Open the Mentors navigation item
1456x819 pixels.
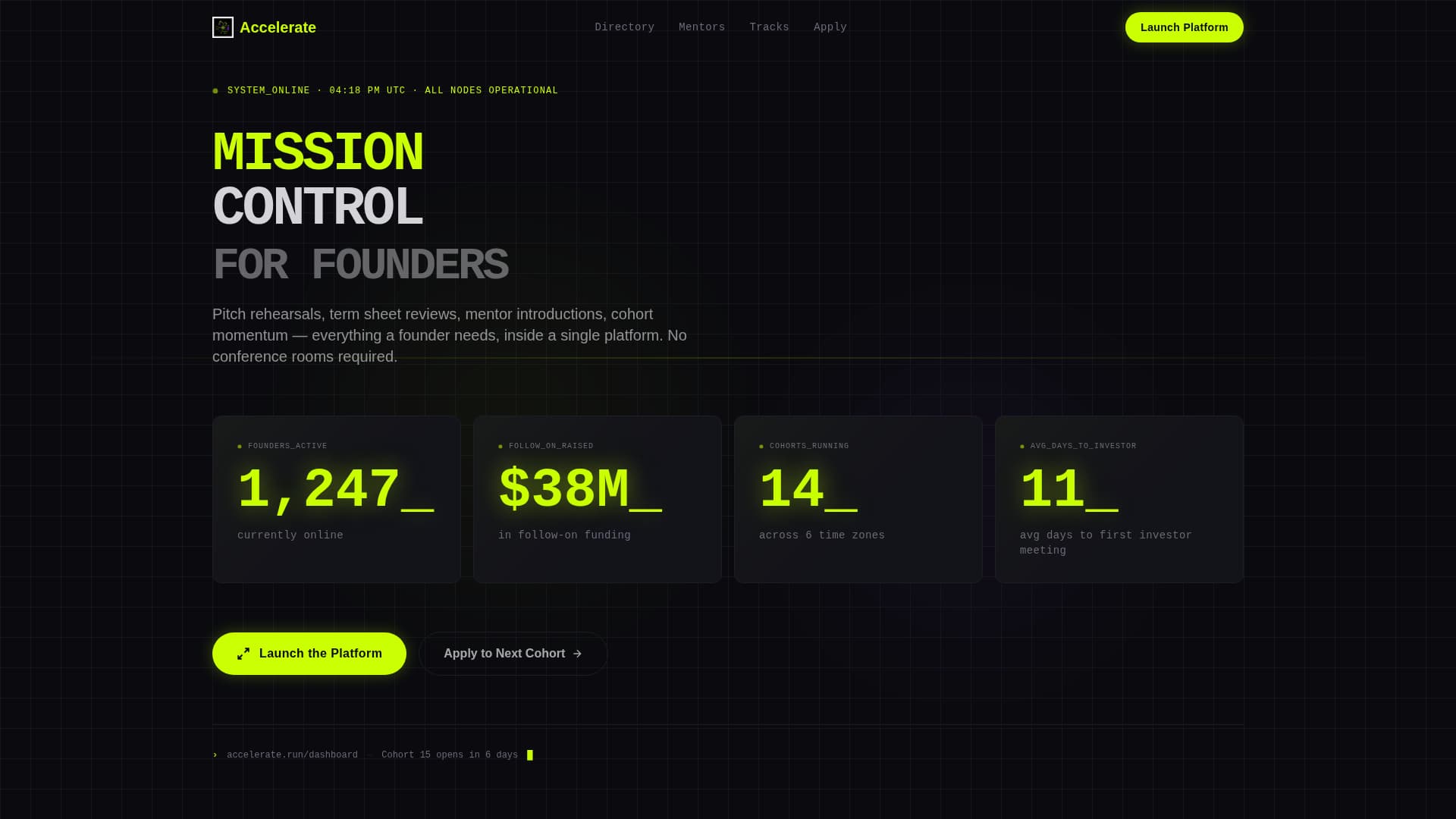tap(701, 27)
